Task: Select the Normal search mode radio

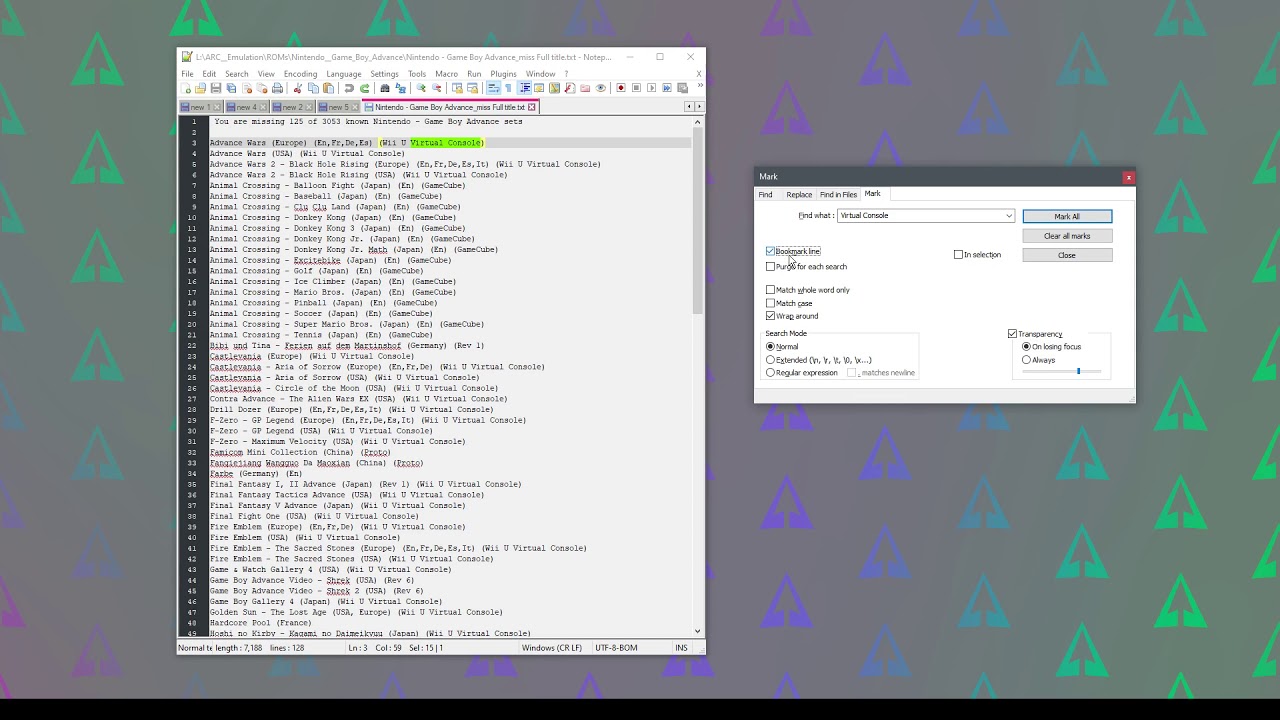Action: tap(770, 347)
